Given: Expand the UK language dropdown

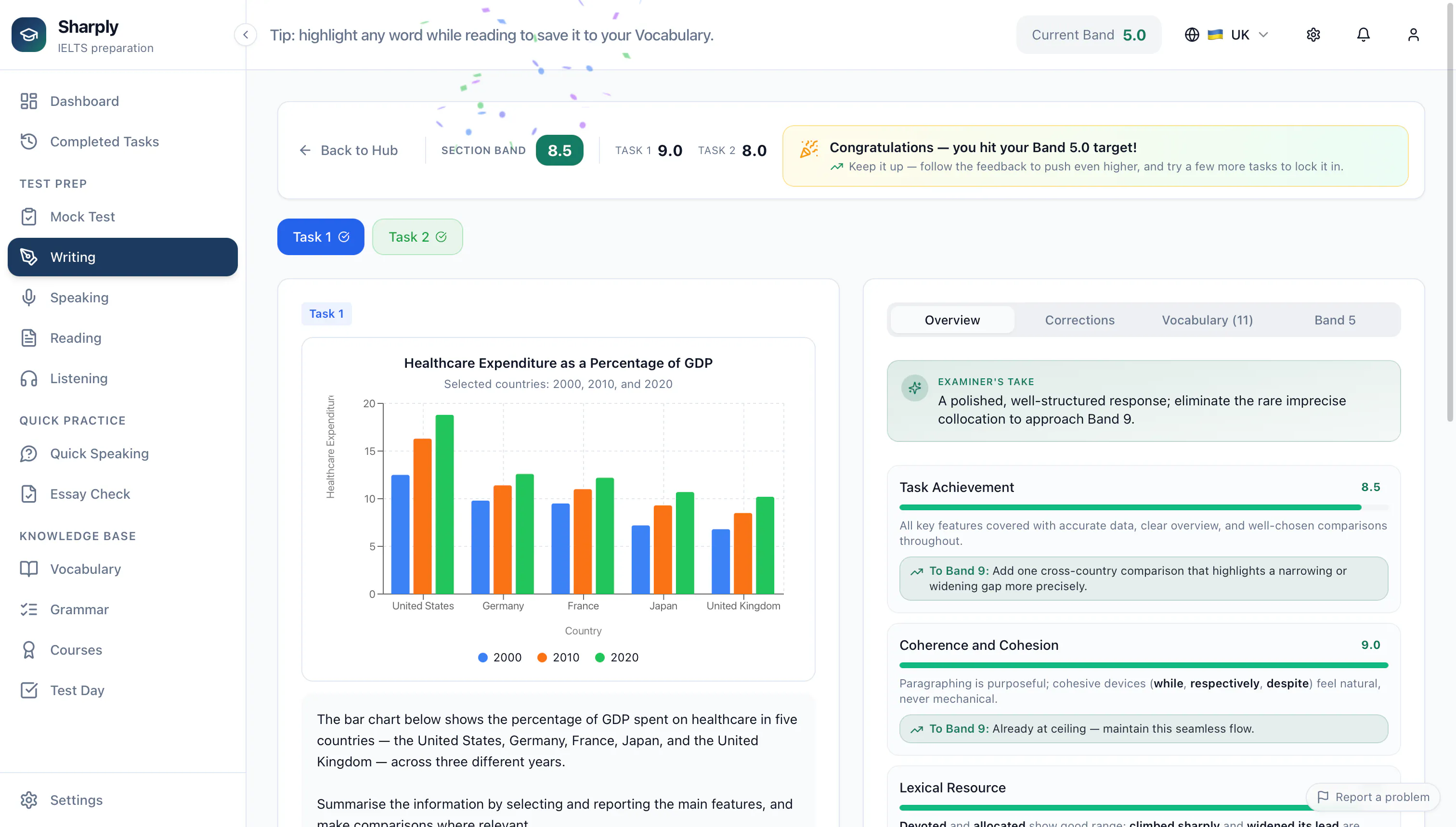Looking at the screenshot, I should pyautogui.click(x=1227, y=35).
